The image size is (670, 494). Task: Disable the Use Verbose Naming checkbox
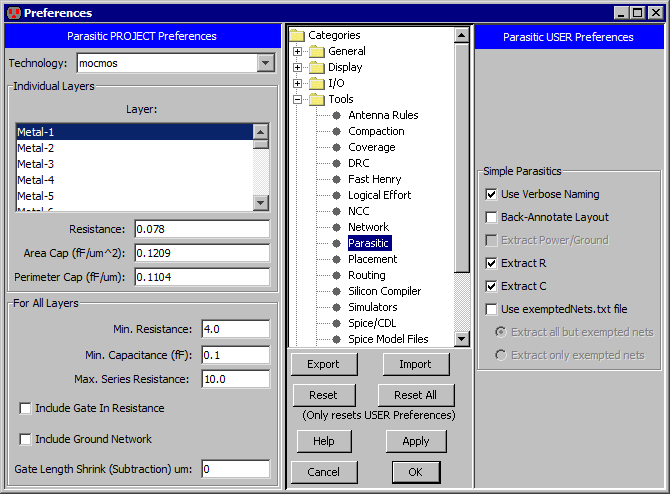[x=491, y=194]
